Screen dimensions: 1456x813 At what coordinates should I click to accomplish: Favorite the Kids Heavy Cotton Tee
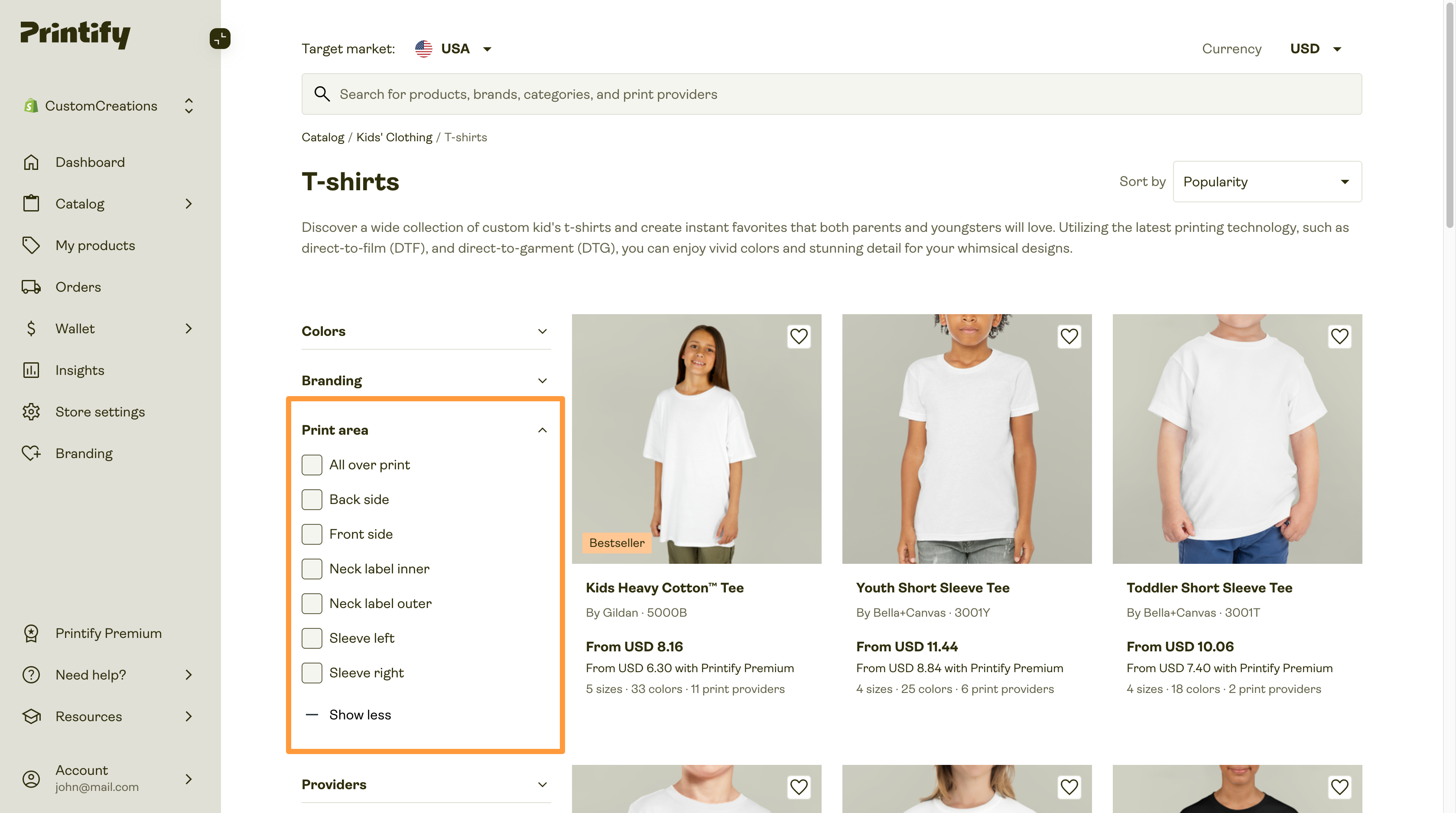click(799, 336)
